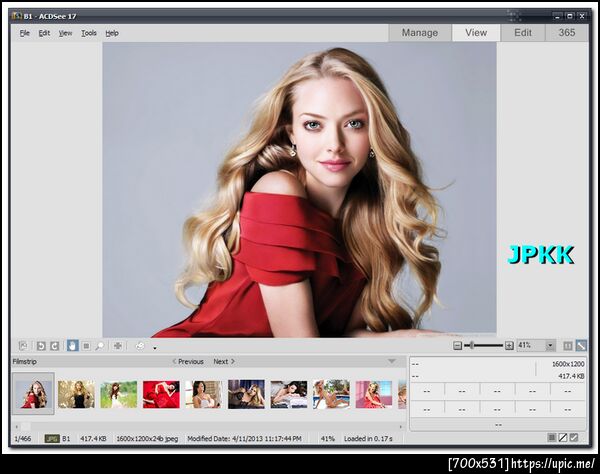Open the Tools menu

click(x=89, y=33)
